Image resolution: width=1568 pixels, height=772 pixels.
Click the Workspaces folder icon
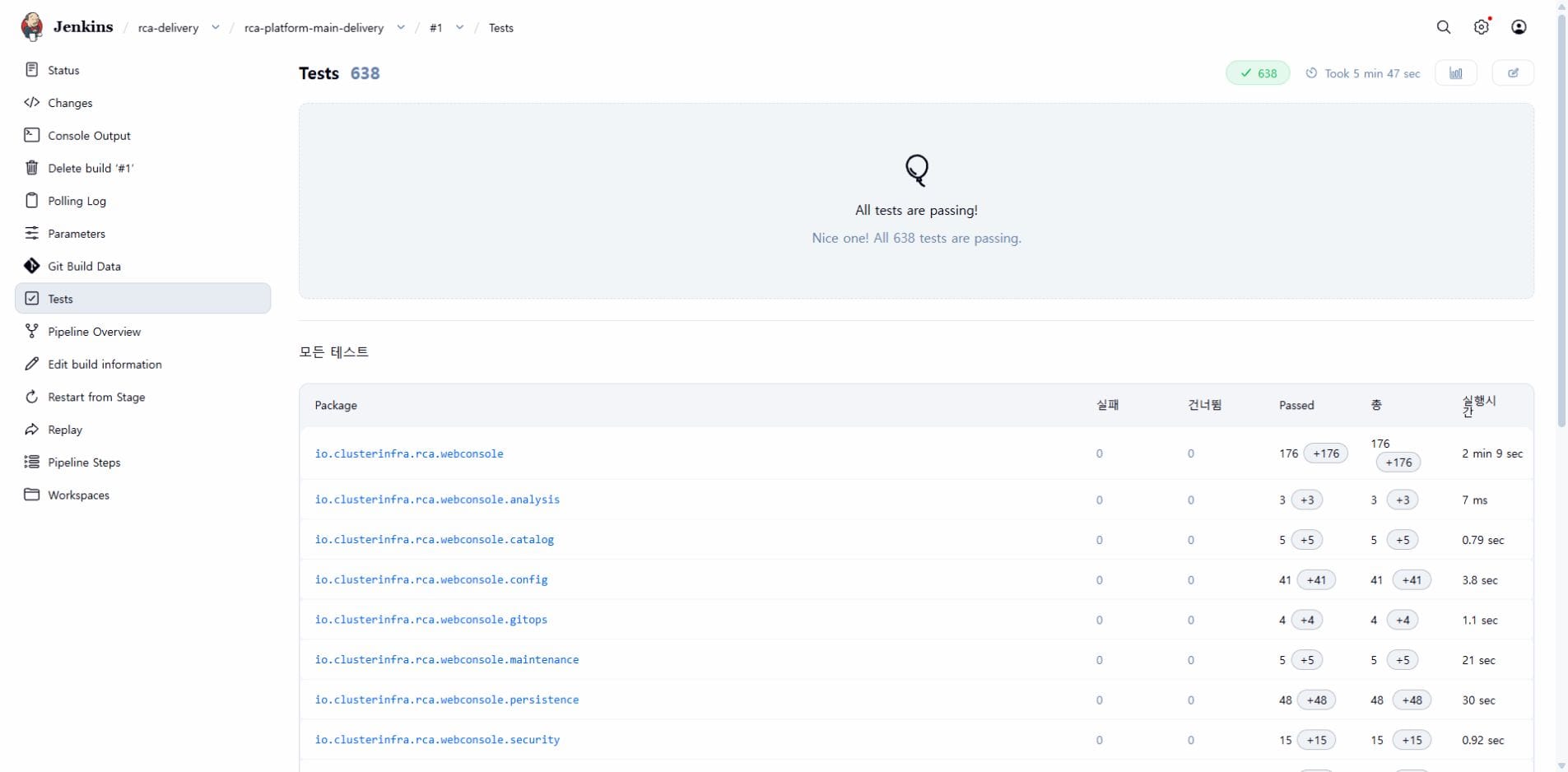pos(32,495)
